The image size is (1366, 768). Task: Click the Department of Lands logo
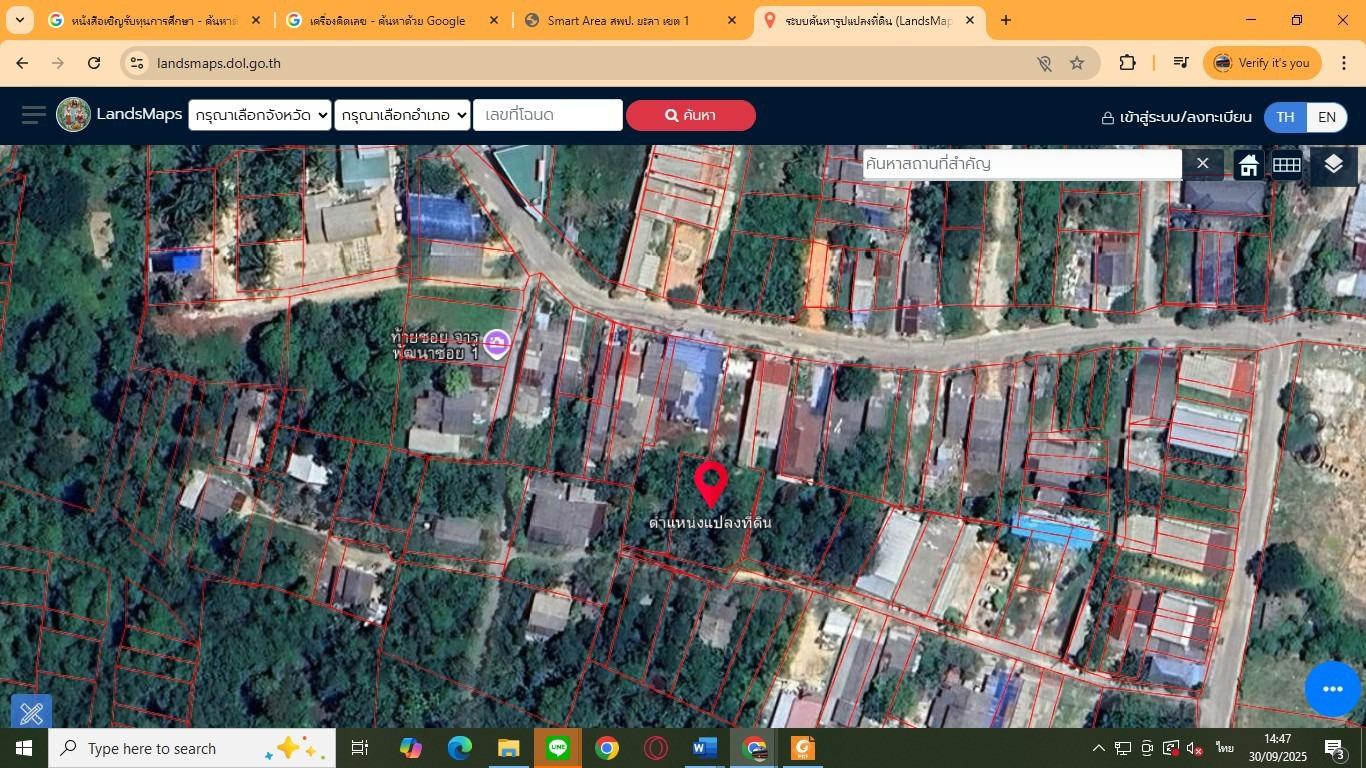click(73, 115)
